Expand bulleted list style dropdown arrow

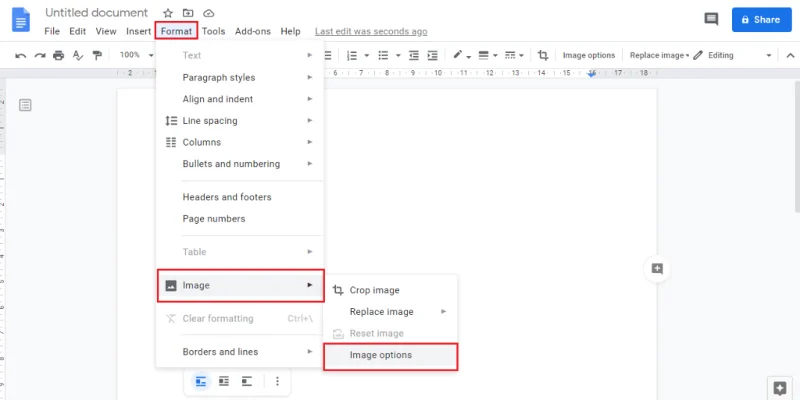(x=398, y=56)
